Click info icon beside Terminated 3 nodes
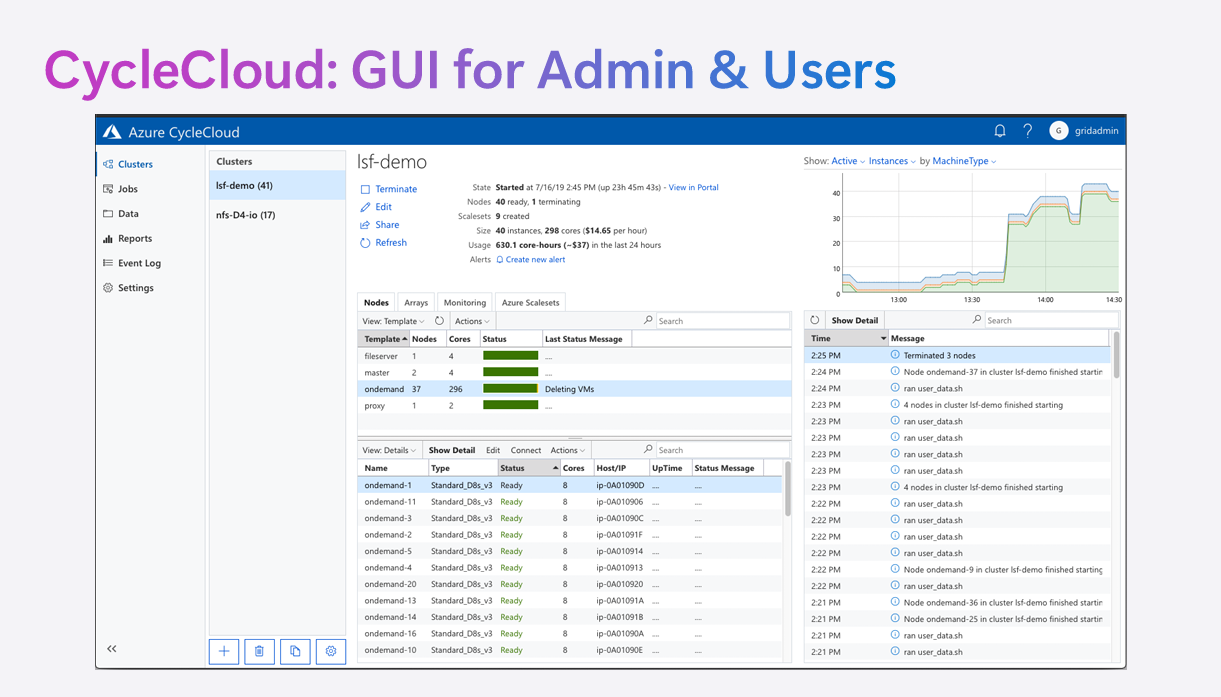 895,355
